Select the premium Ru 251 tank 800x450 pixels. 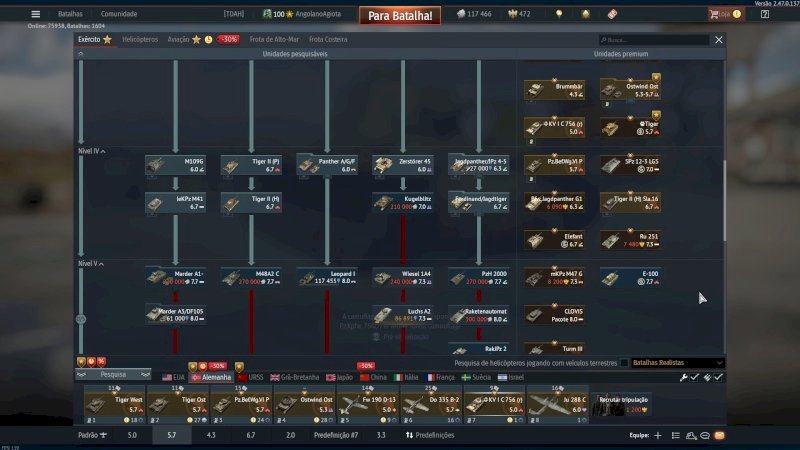click(631, 240)
